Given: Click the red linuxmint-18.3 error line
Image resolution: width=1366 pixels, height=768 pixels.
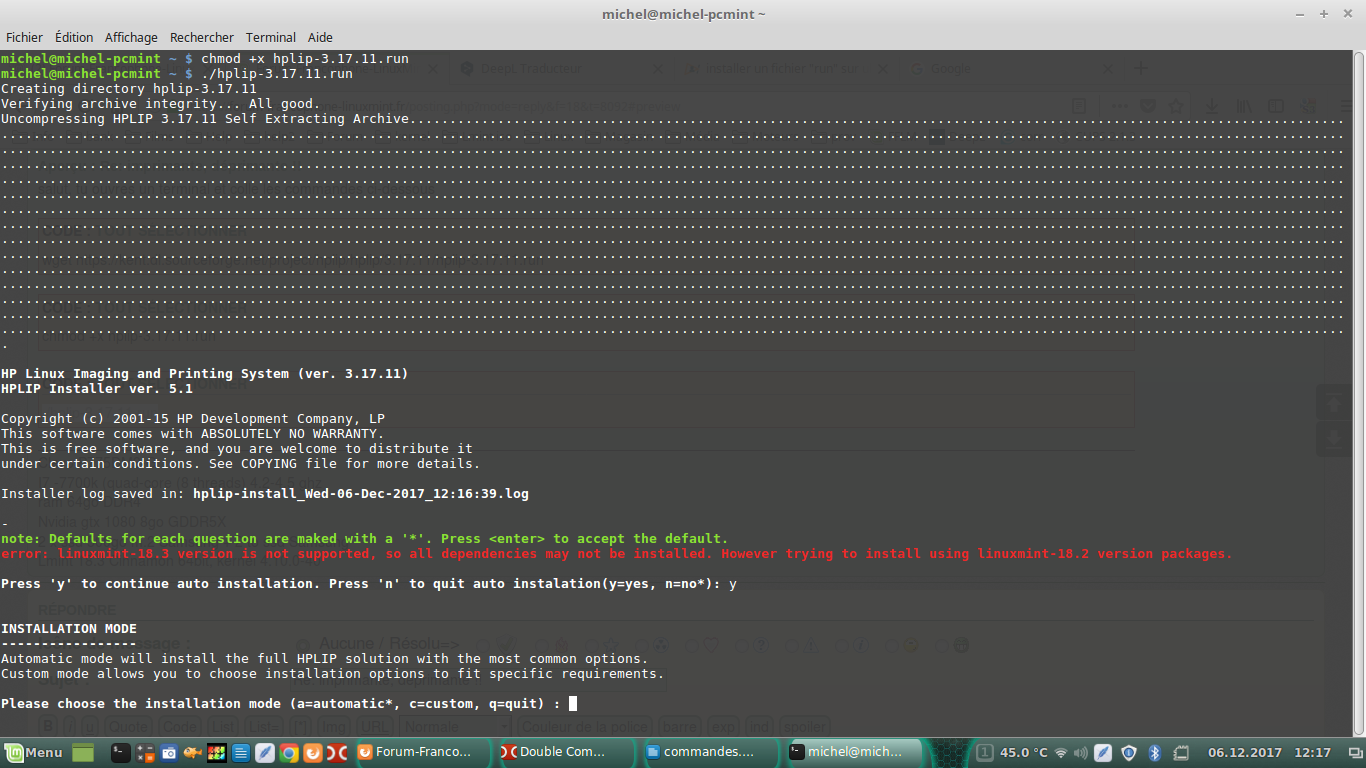Looking at the screenshot, I should 617,554.
